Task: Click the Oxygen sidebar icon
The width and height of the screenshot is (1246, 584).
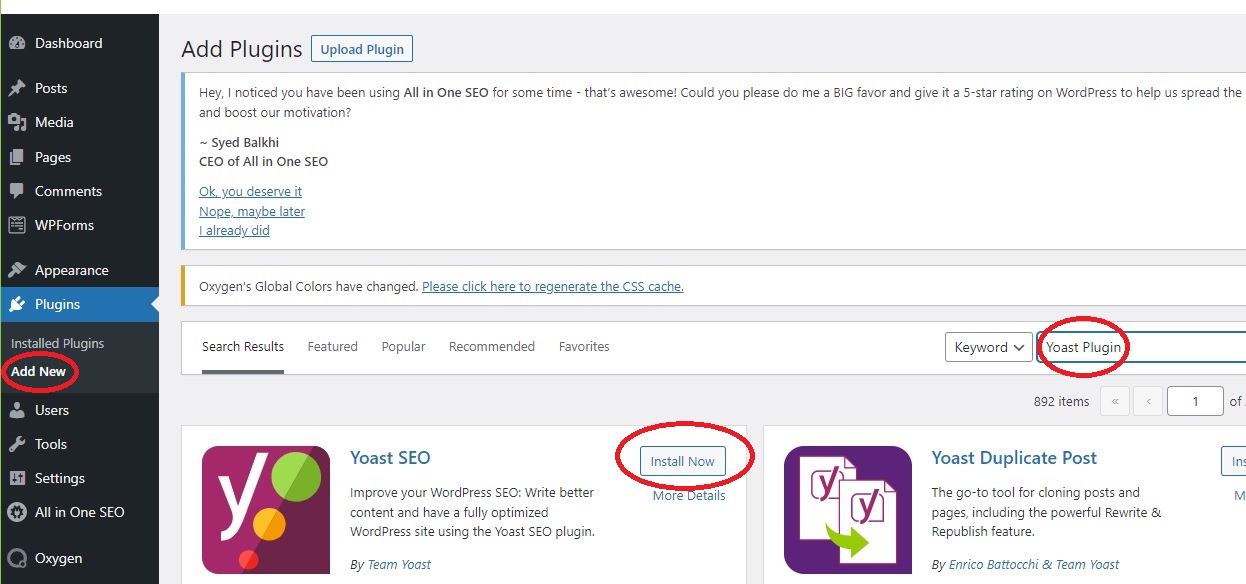Action: click(x=17, y=558)
